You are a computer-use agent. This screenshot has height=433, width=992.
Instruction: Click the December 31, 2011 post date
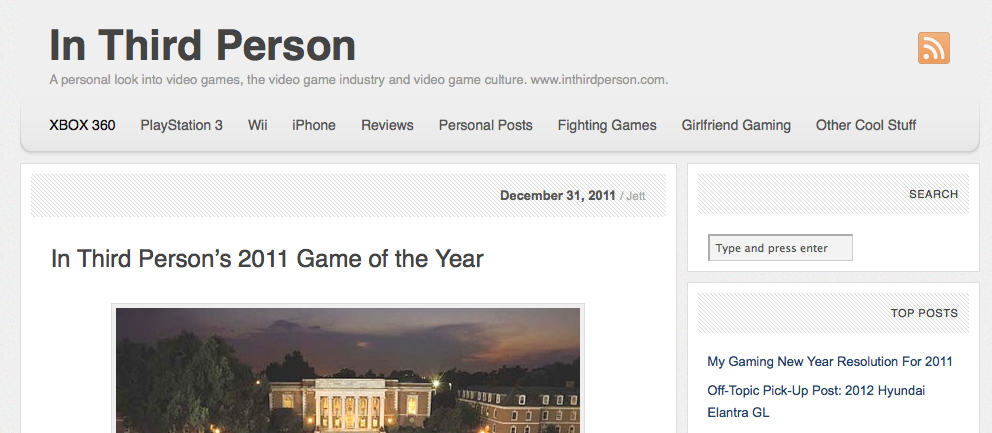coord(557,196)
